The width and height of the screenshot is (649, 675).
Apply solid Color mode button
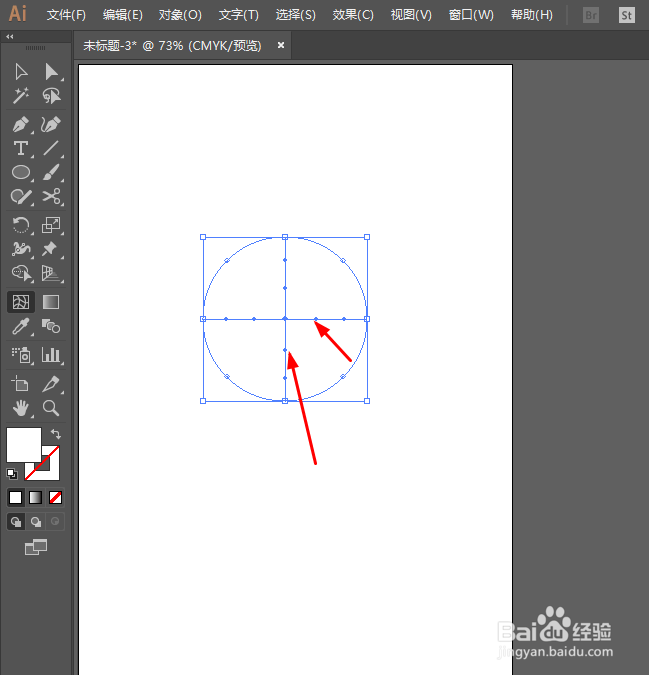pos(15,498)
